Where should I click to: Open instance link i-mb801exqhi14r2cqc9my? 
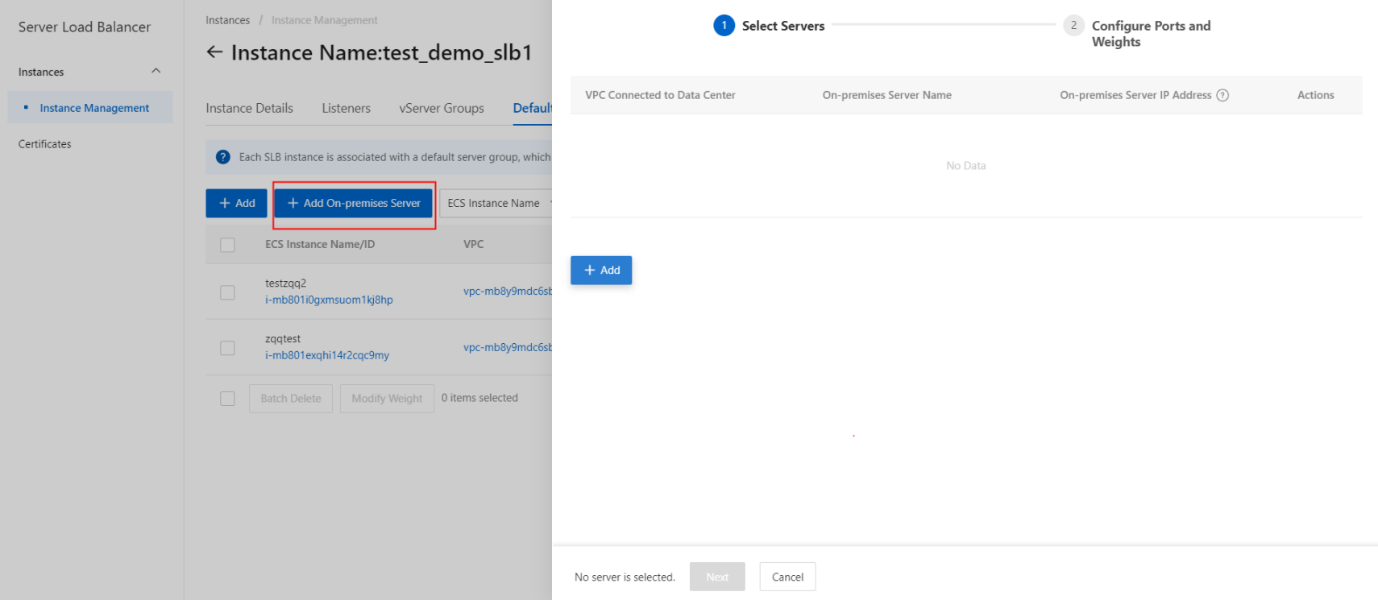click(x=327, y=356)
